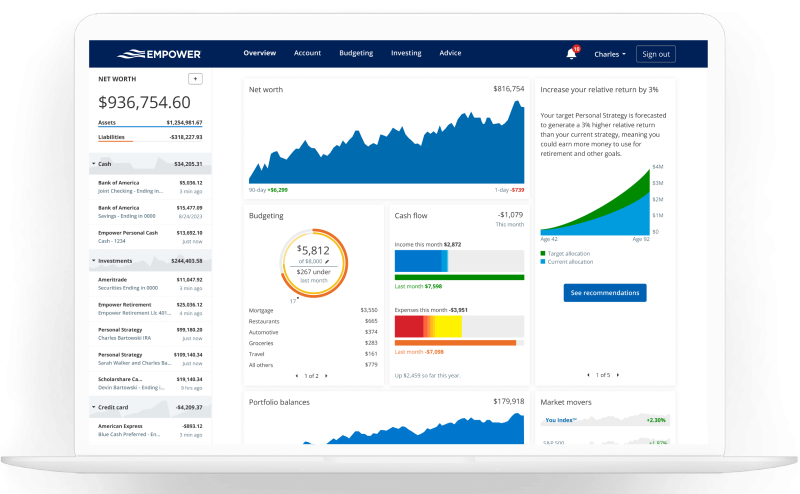Select Personal Strategy Sarah Walker account
Screen dimensions: 800x494
pos(150,359)
